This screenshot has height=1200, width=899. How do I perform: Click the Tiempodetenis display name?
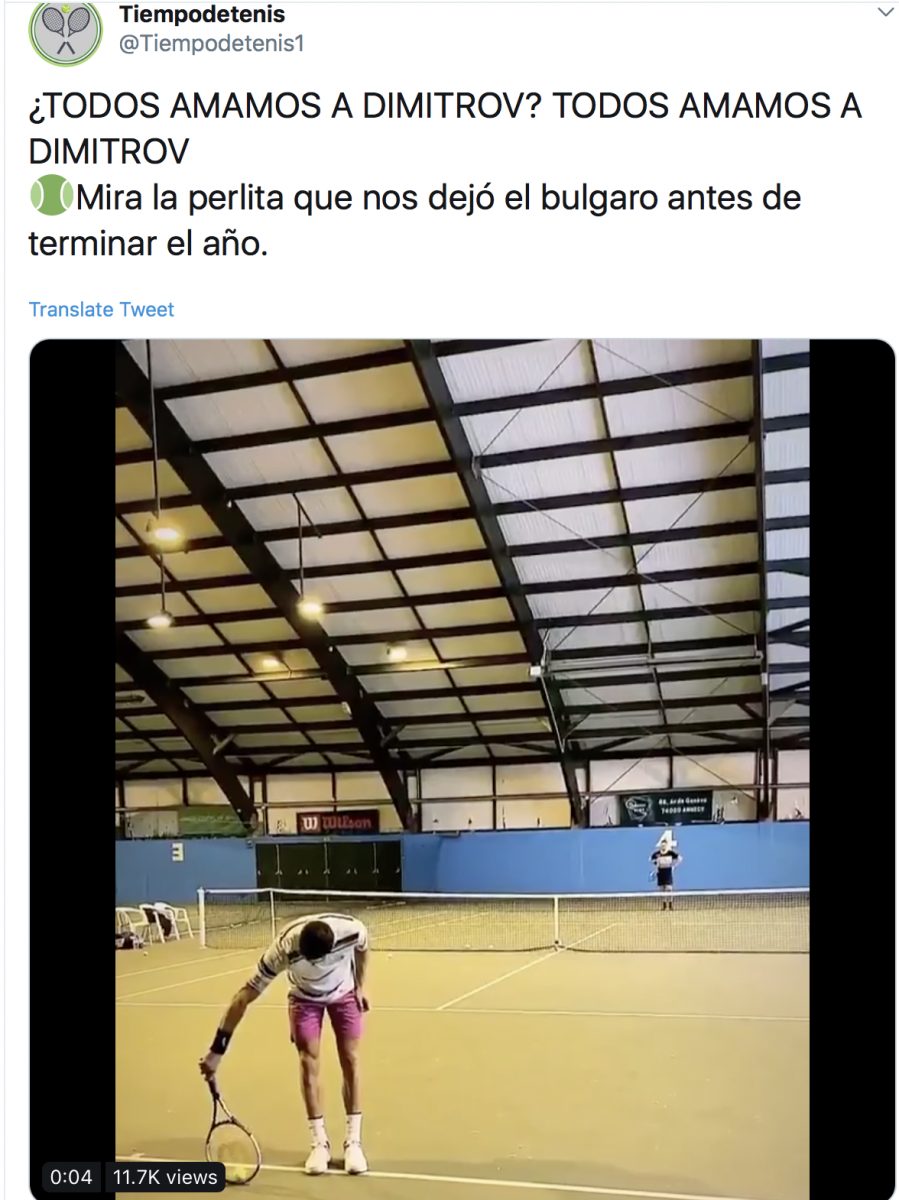[x=201, y=14]
